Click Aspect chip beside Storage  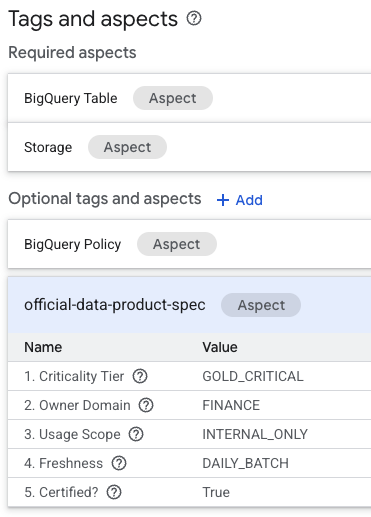[x=127, y=147]
